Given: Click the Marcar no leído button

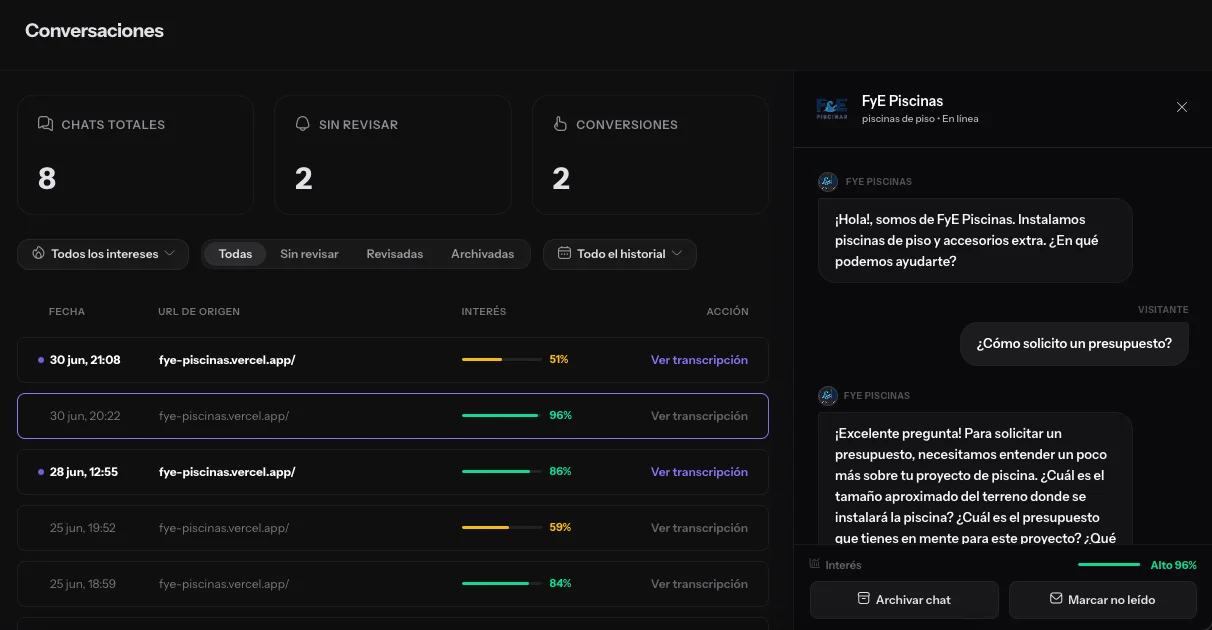Looking at the screenshot, I should pos(1103,600).
